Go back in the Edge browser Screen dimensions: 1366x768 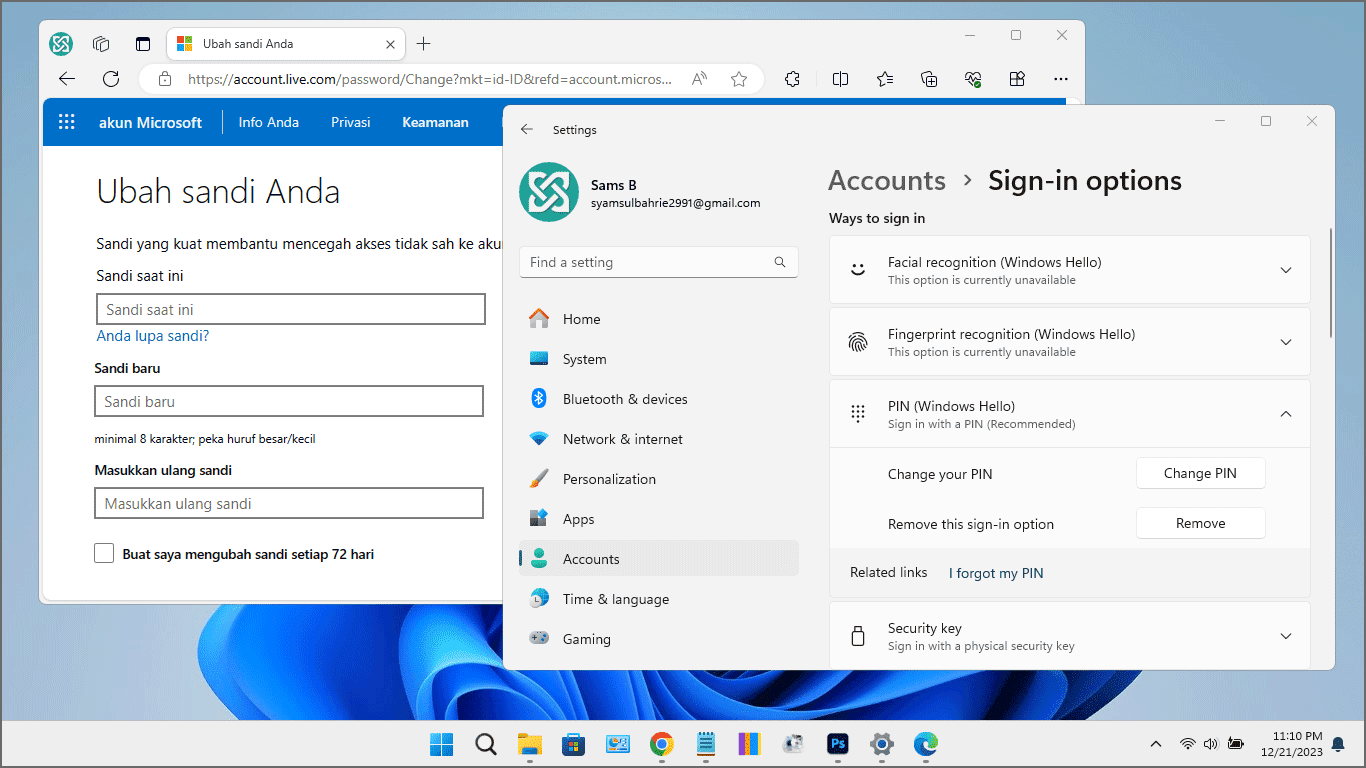(x=67, y=79)
